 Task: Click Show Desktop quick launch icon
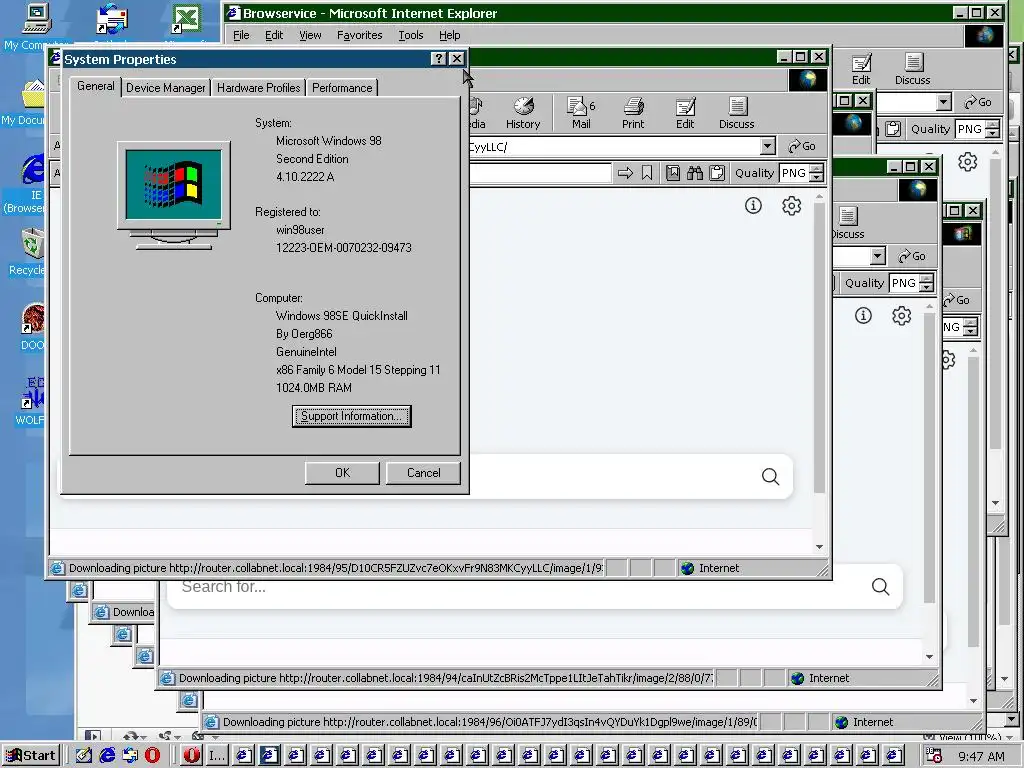(83, 756)
